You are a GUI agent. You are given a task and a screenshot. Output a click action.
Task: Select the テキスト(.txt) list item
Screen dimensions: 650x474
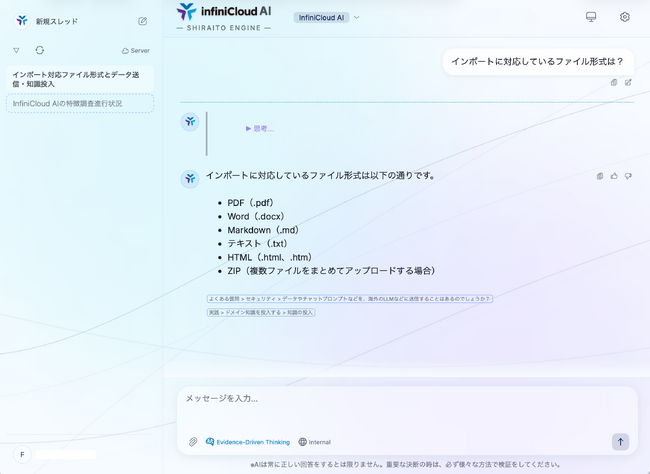click(257, 243)
